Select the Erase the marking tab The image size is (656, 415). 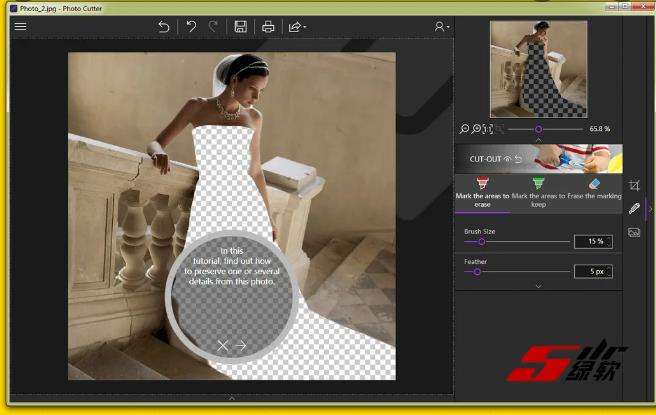[594, 191]
